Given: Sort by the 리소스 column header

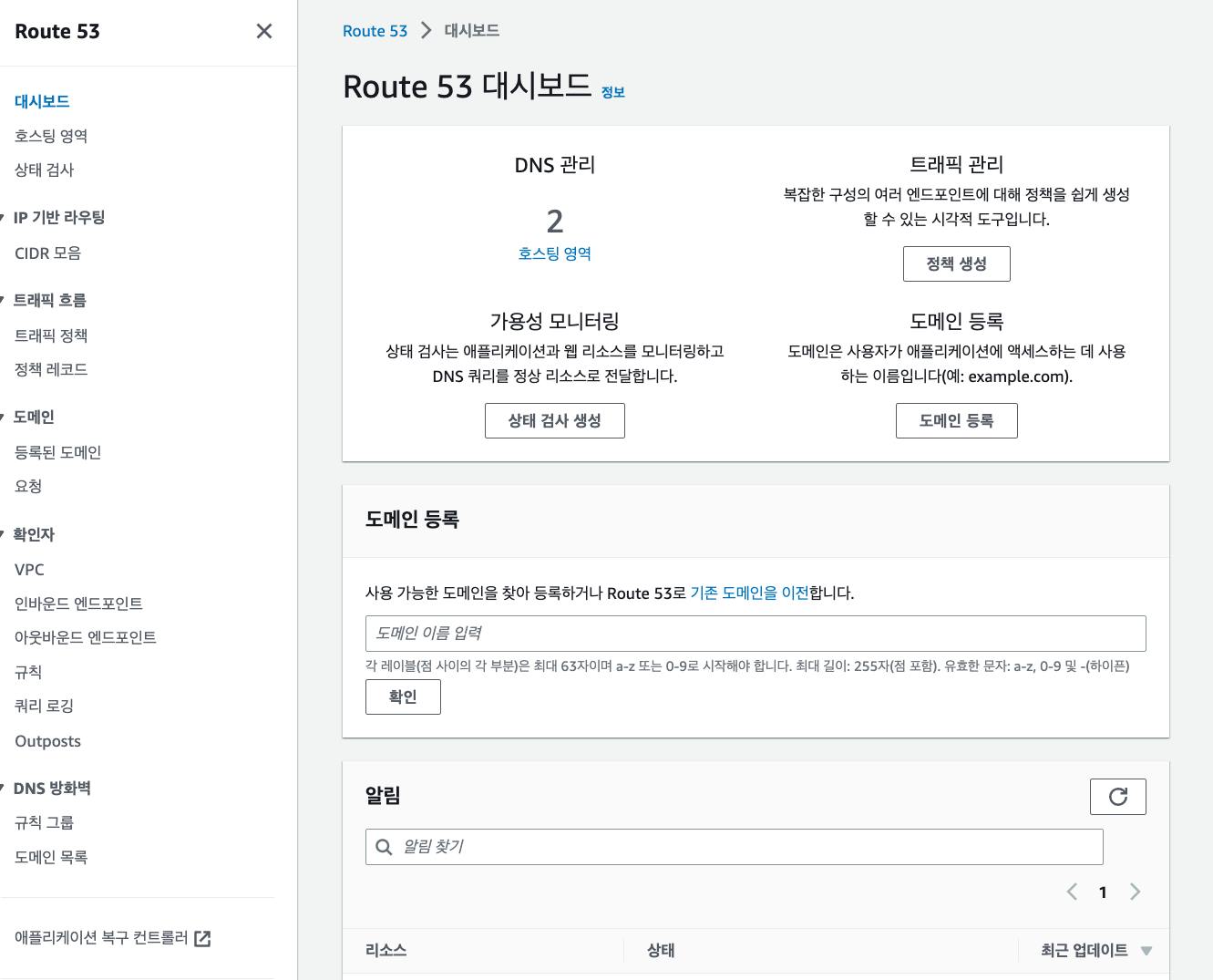Looking at the screenshot, I should [x=385, y=950].
